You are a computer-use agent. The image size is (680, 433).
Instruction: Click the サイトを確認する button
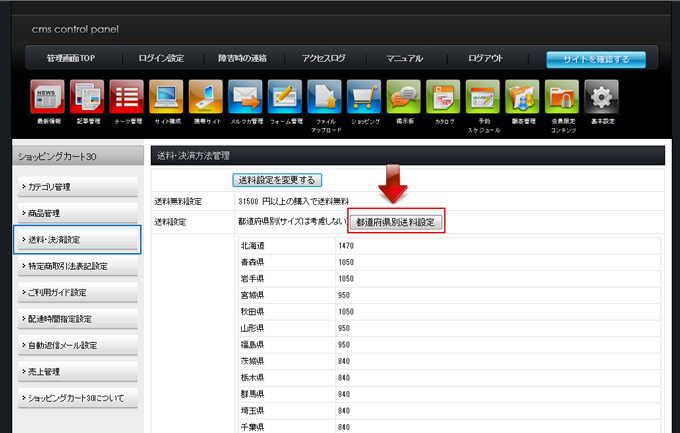point(595,59)
